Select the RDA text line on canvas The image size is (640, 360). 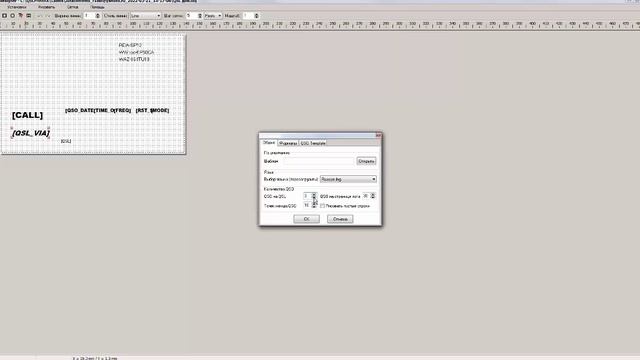pyautogui.click(x=130, y=45)
